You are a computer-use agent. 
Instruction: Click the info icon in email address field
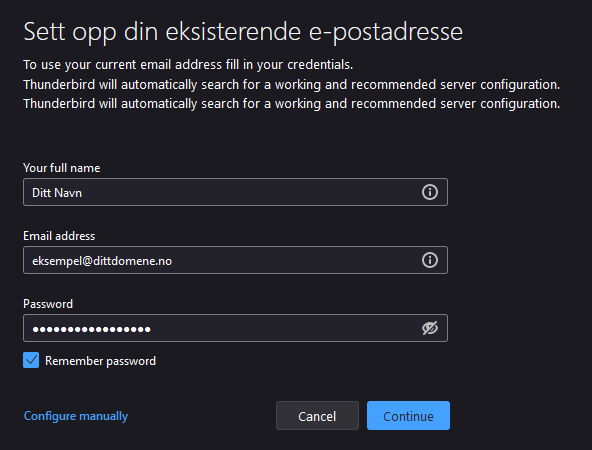pos(430,260)
